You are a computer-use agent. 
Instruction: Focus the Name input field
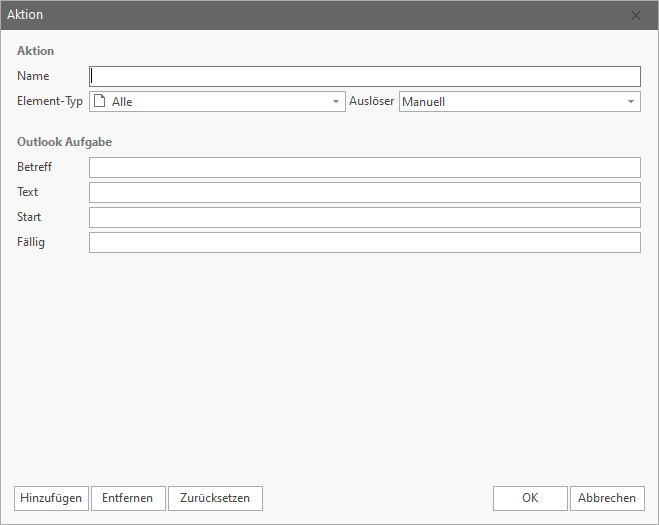[x=365, y=76]
